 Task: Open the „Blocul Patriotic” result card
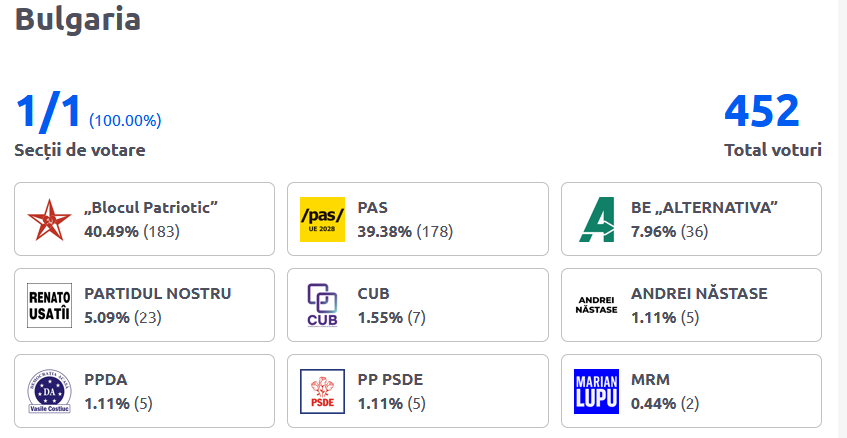tap(144, 219)
